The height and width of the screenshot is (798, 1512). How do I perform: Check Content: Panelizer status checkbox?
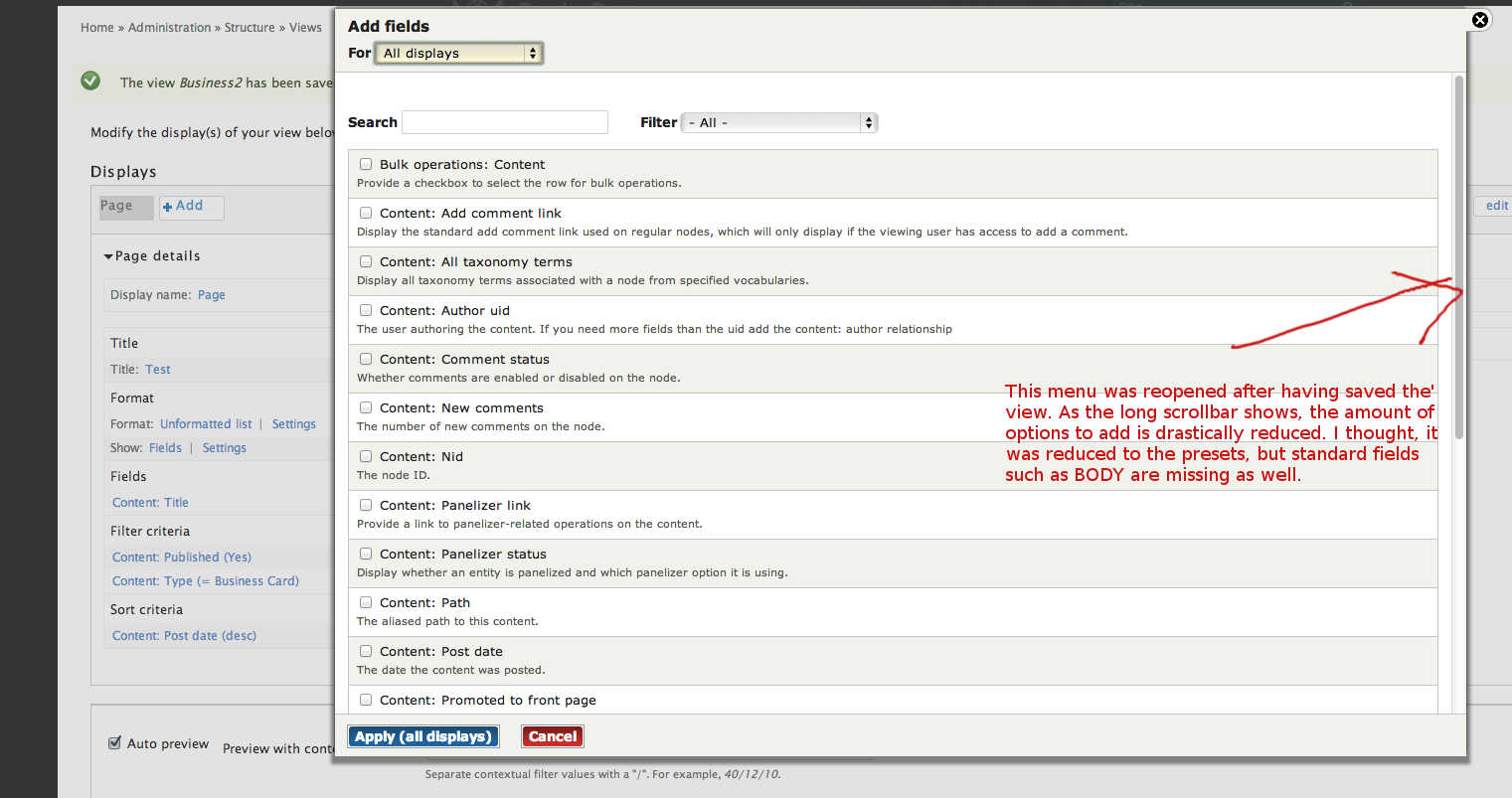coord(366,554)
